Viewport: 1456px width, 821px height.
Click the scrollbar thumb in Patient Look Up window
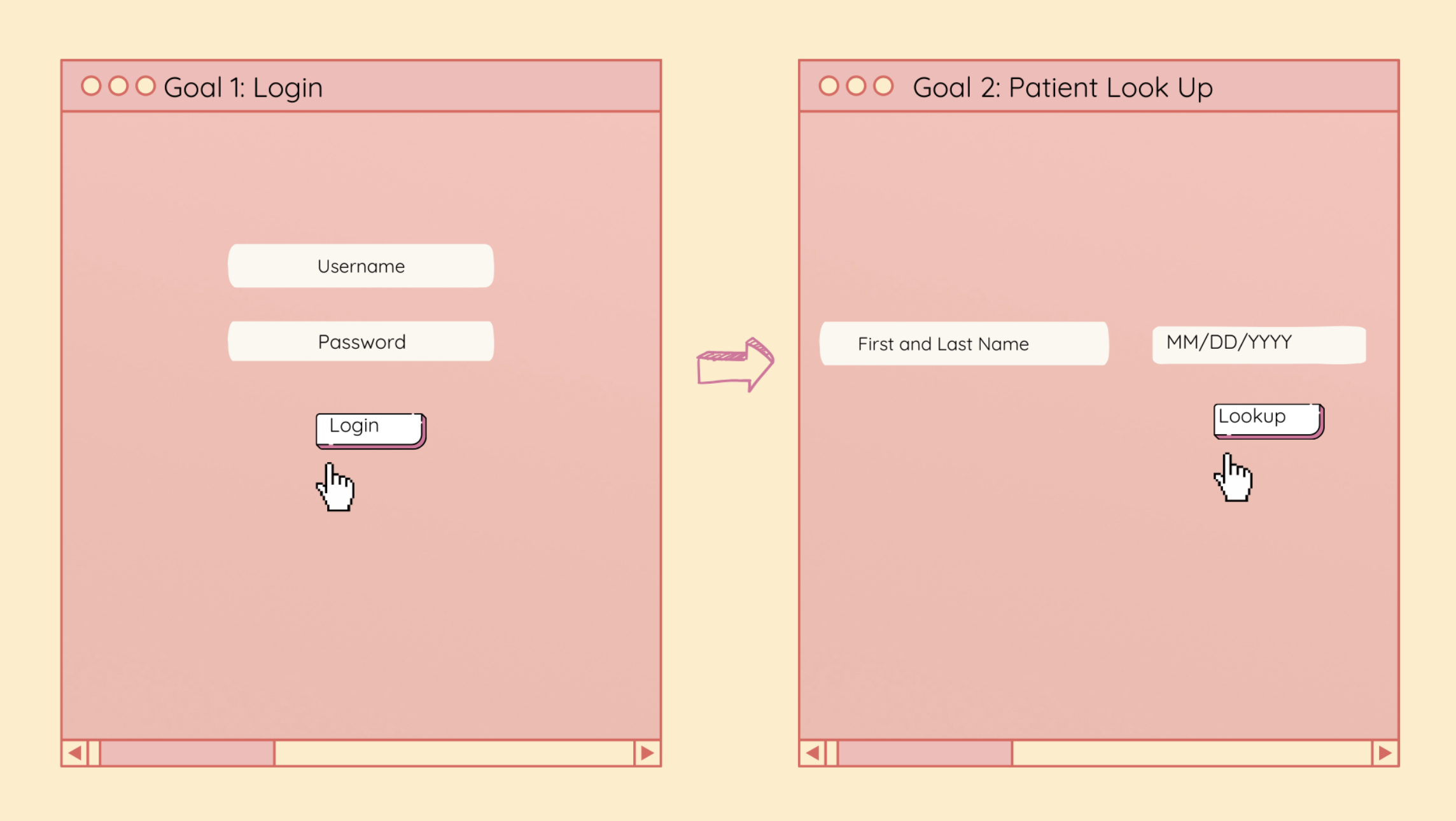point(925,754)
